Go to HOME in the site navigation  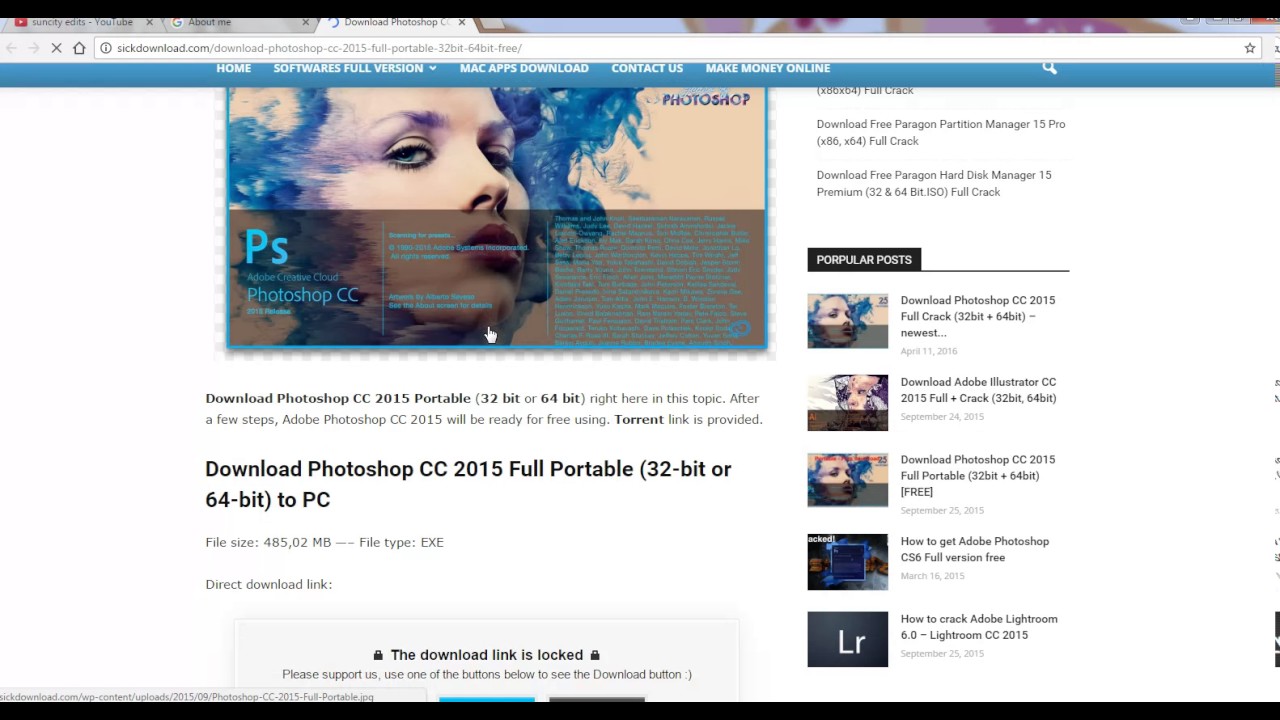coord(234,68)
